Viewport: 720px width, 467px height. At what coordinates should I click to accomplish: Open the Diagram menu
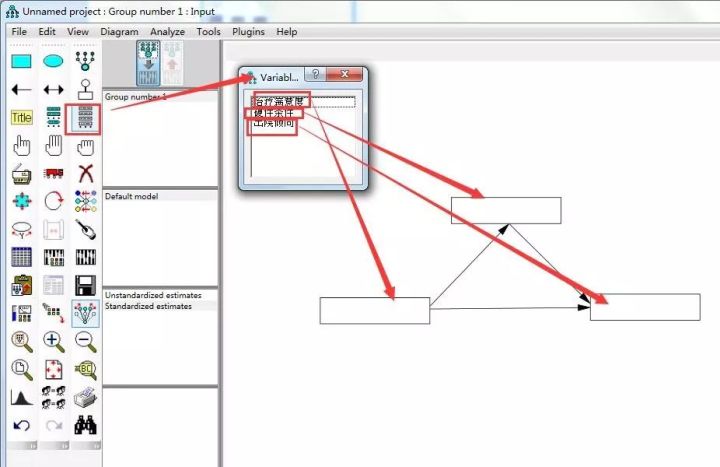119,32
